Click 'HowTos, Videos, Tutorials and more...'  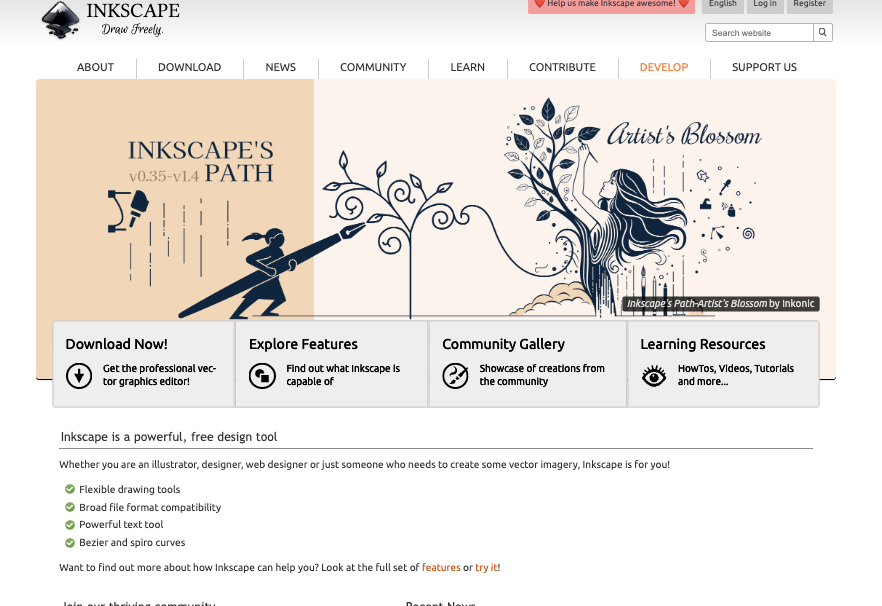click(x=736, y=375)
